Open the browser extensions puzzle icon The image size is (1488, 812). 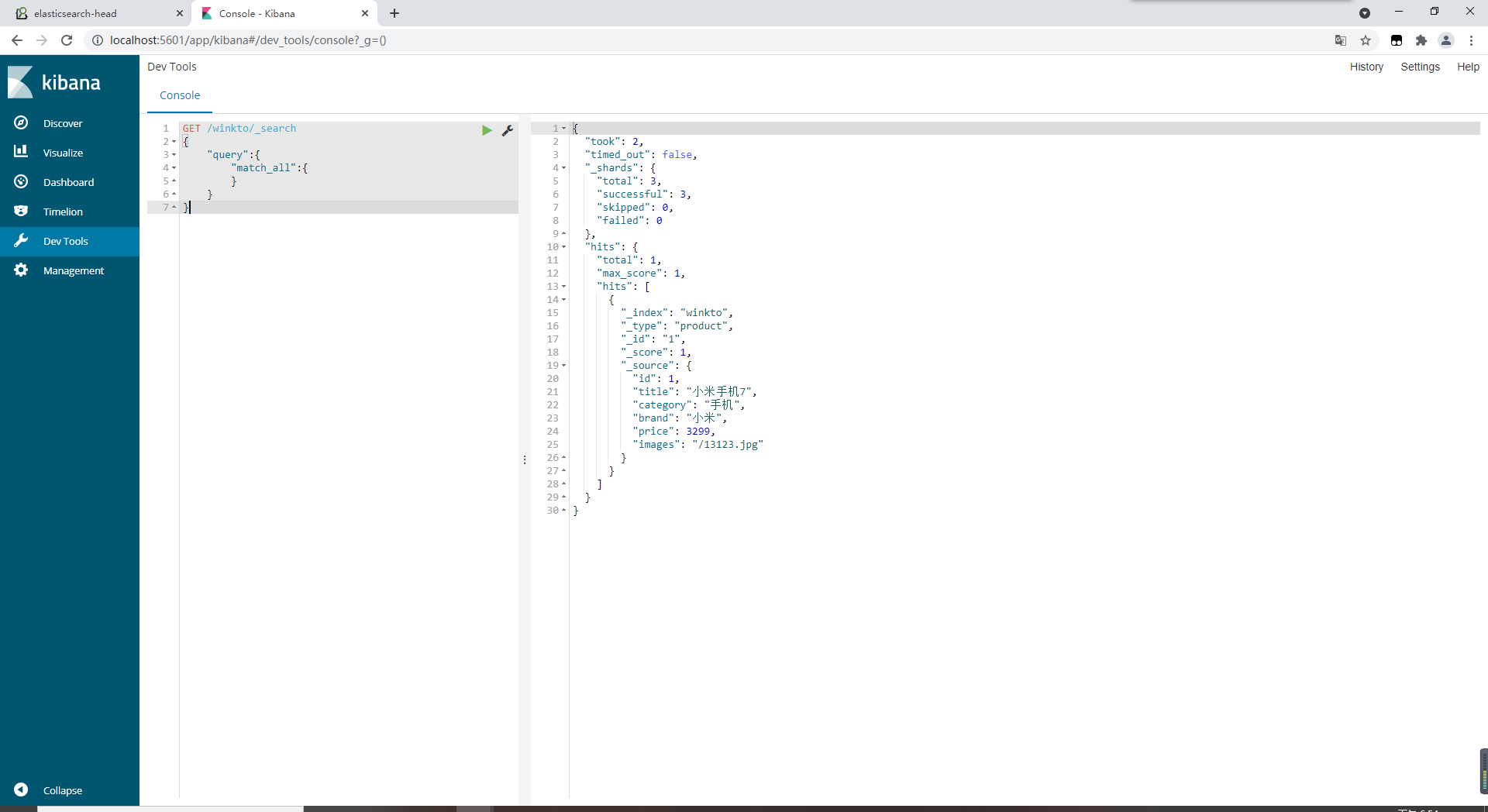click(1421, 40)
